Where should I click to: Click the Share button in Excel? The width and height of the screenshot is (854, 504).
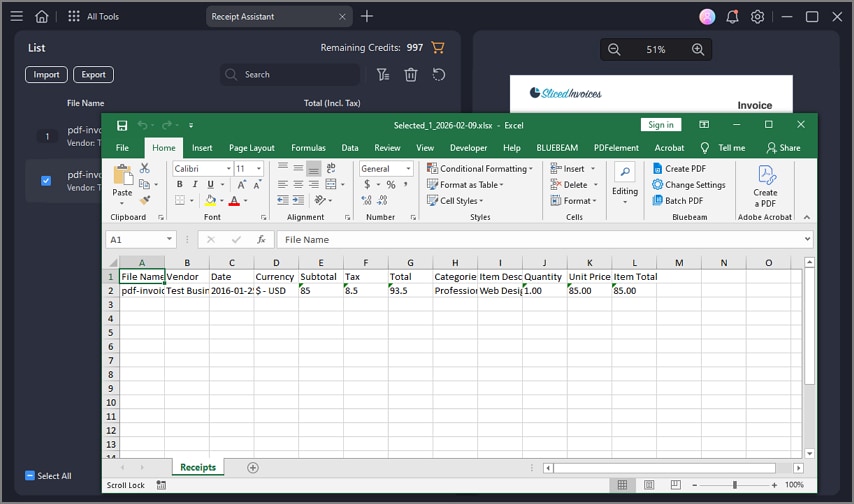(783, 148)
